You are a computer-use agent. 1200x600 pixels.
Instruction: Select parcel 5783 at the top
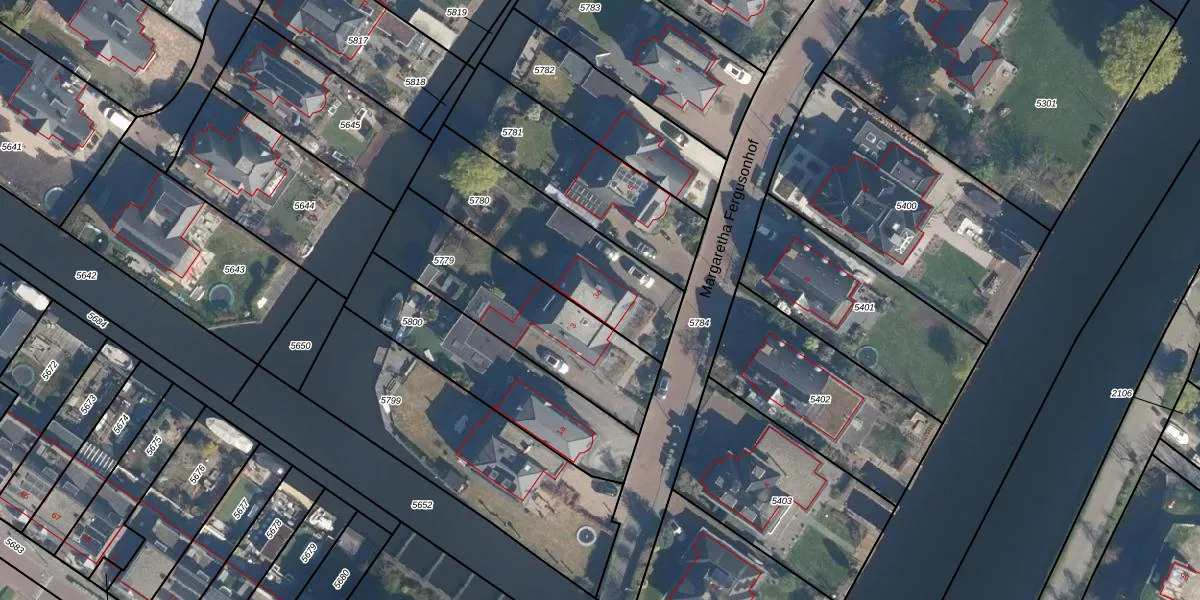(x=590, y=7)
